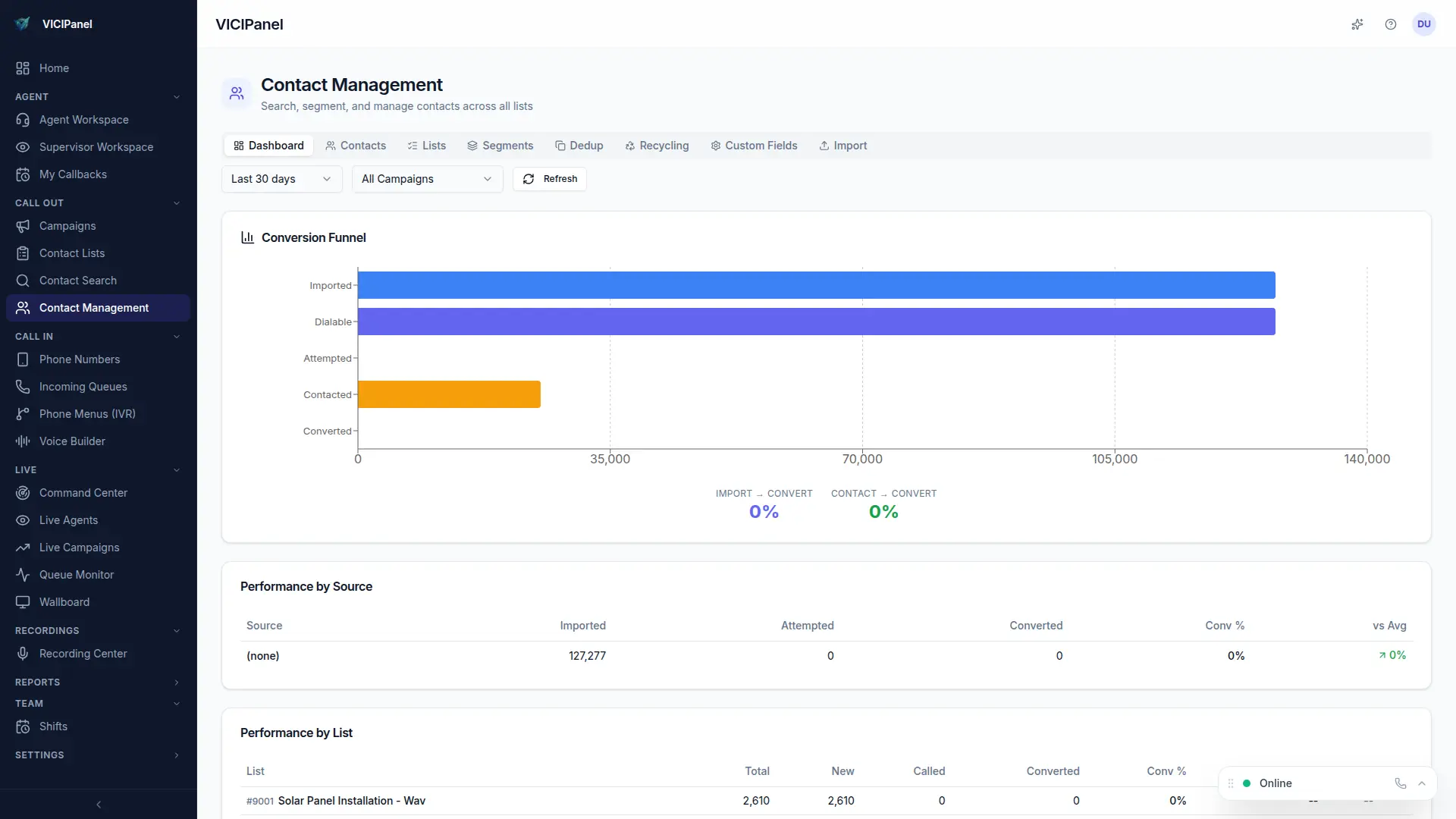Image resolution: width=1456 pixels, height=819 pixels.
Task: Open the Voice Builder tool
Action: 71,441
